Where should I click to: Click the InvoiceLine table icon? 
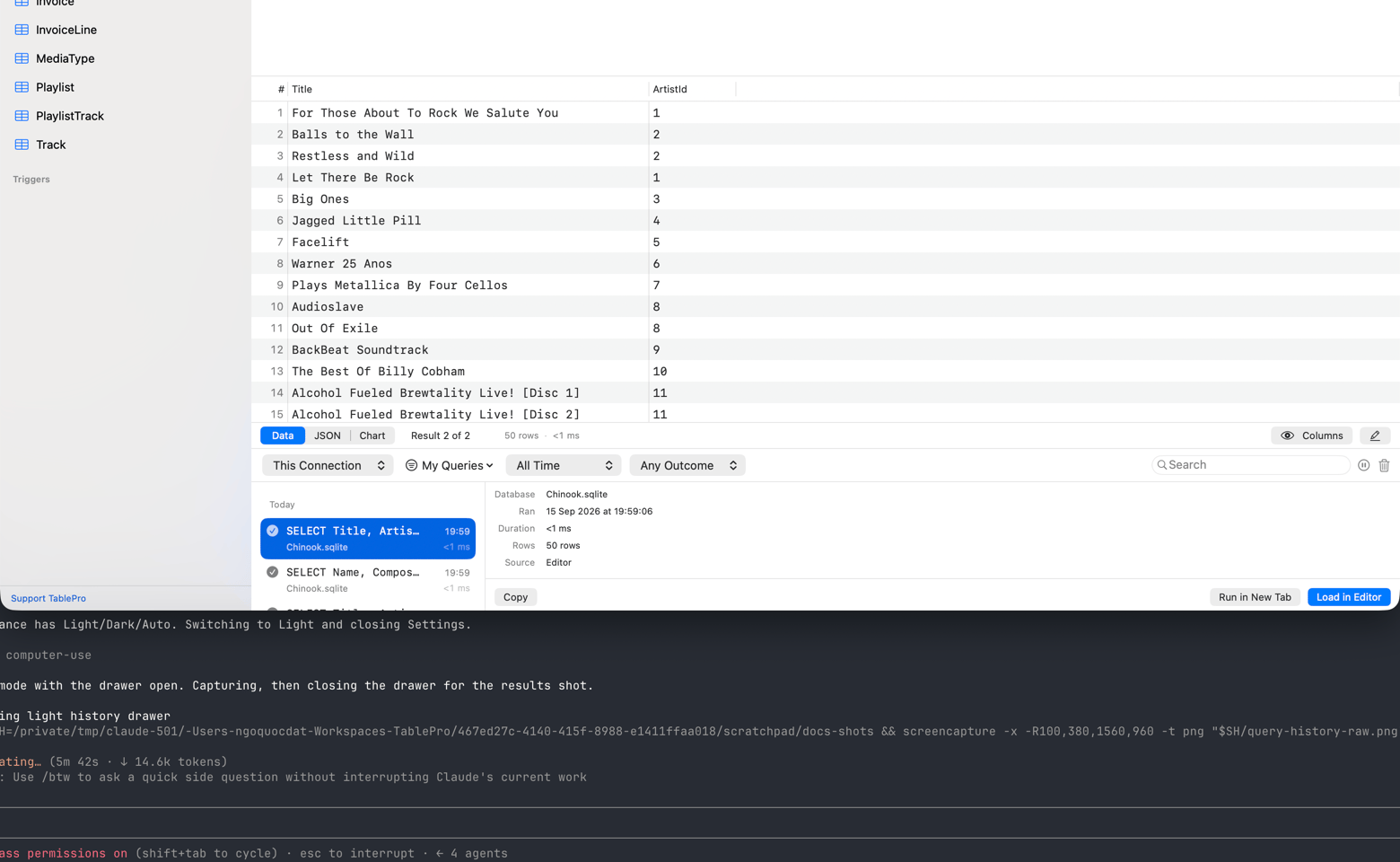[x=22, y=30]
